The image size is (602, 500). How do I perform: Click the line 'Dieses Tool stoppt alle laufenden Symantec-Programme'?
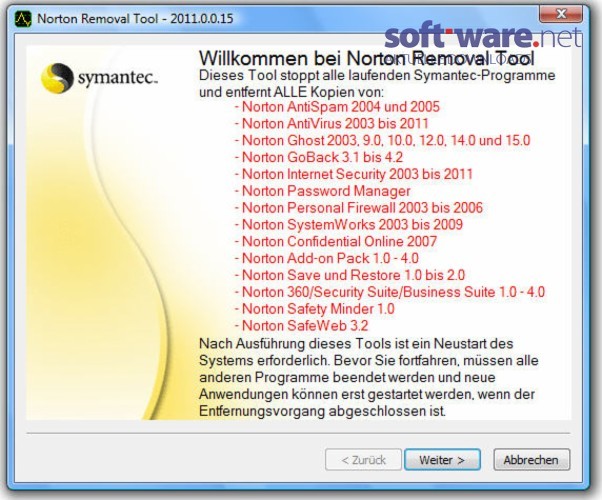pos(377,76)
